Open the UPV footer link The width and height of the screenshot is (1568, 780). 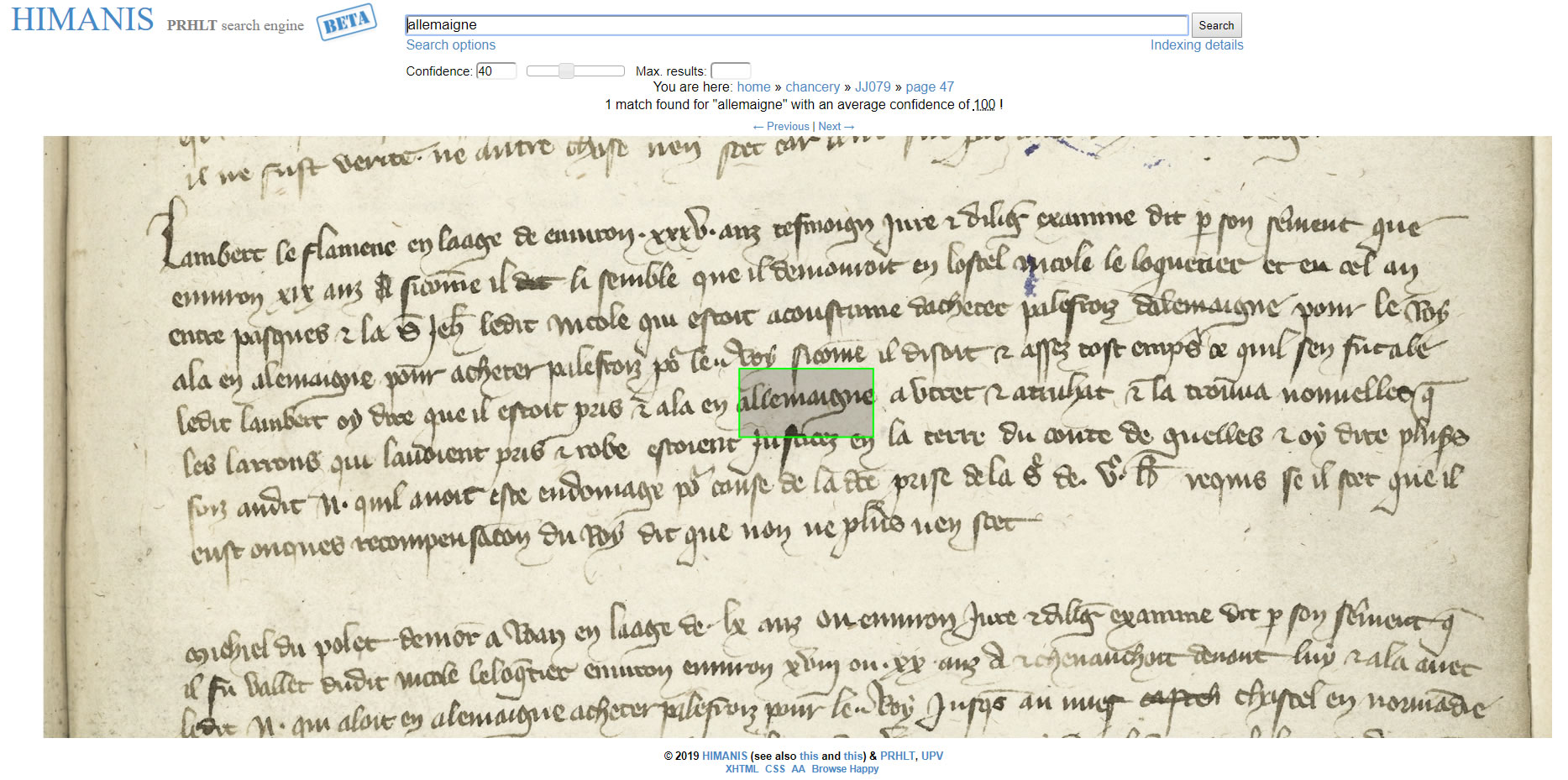pyautogui.click(x=932, y=756)
